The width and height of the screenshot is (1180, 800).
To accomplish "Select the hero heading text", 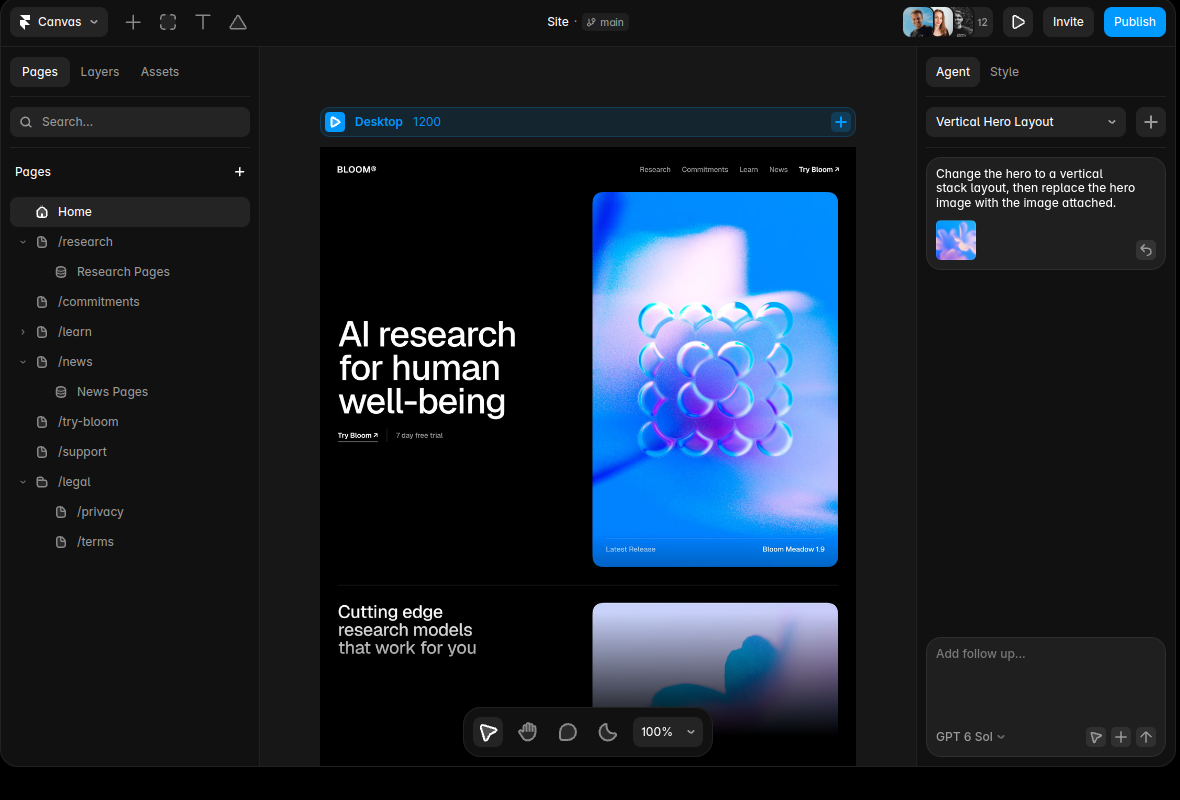I will (x=427, y=368).
